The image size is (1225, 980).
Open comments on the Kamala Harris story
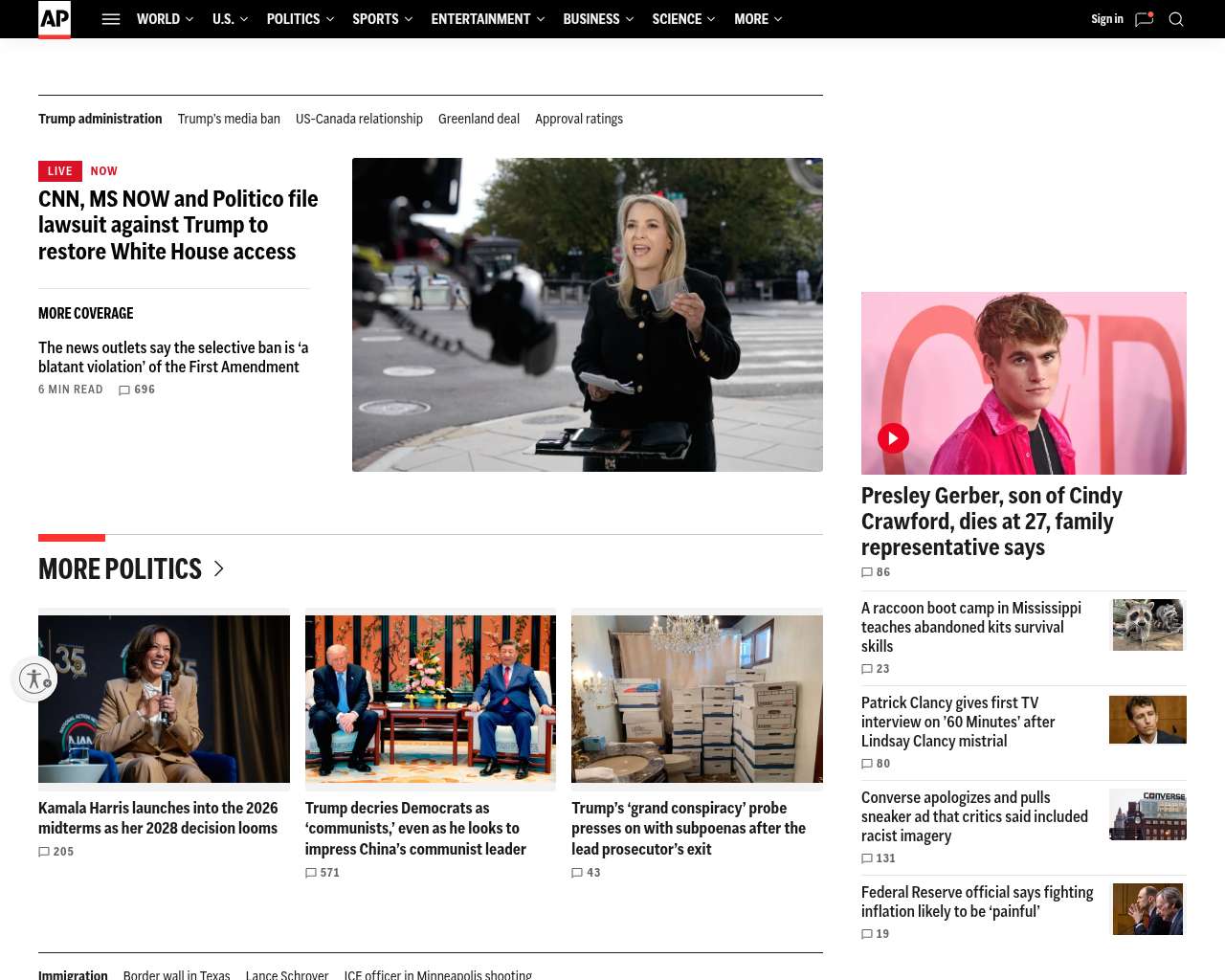tap(56, 852)
